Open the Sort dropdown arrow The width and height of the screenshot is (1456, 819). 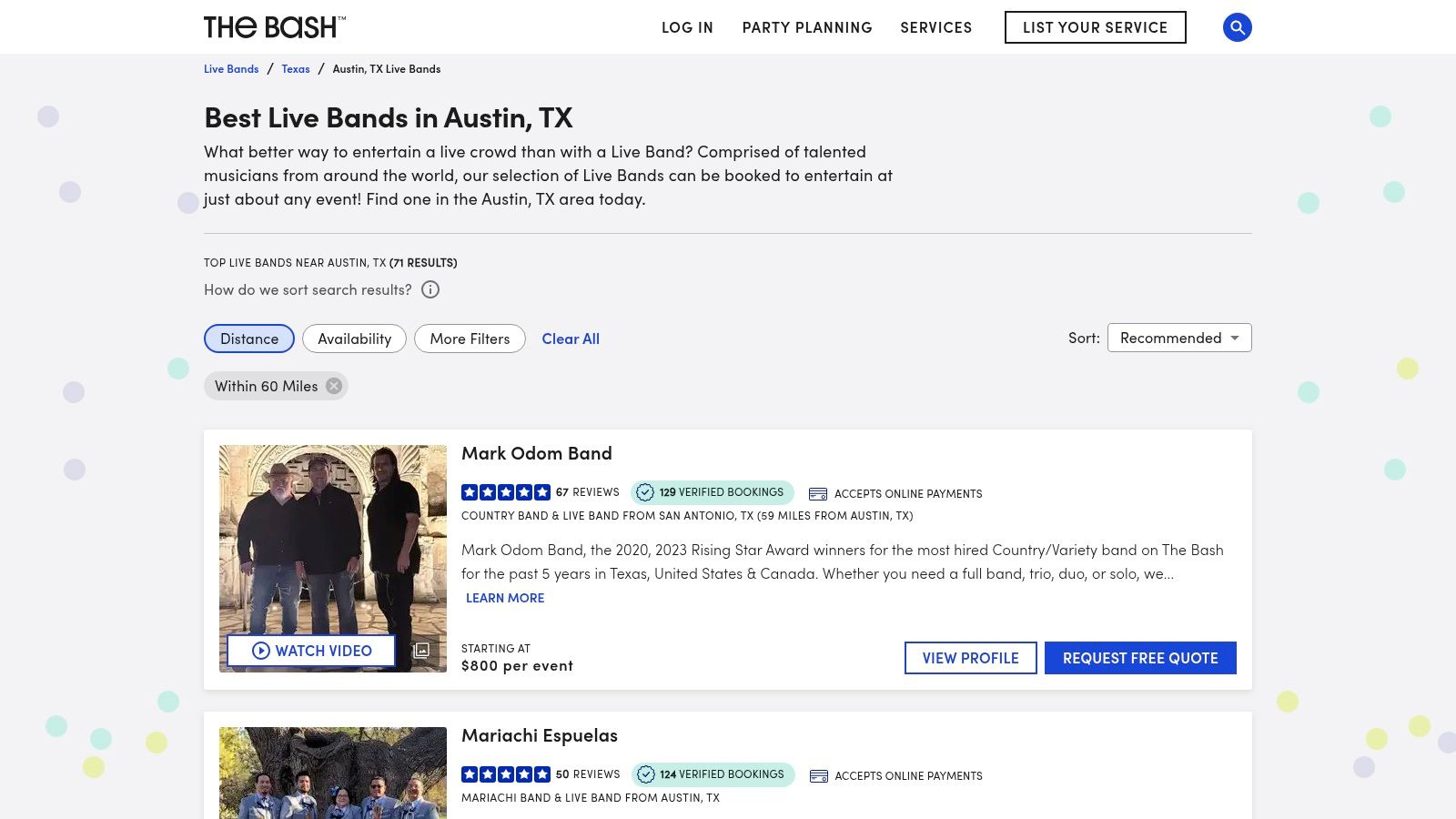tap(1235, 338)
